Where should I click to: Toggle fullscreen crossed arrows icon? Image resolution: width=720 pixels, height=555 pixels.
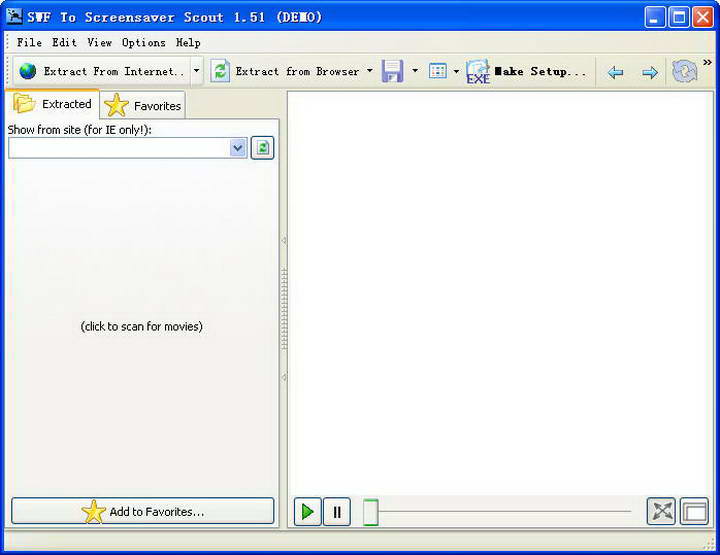pyautogui.click(x=661, y=511)
